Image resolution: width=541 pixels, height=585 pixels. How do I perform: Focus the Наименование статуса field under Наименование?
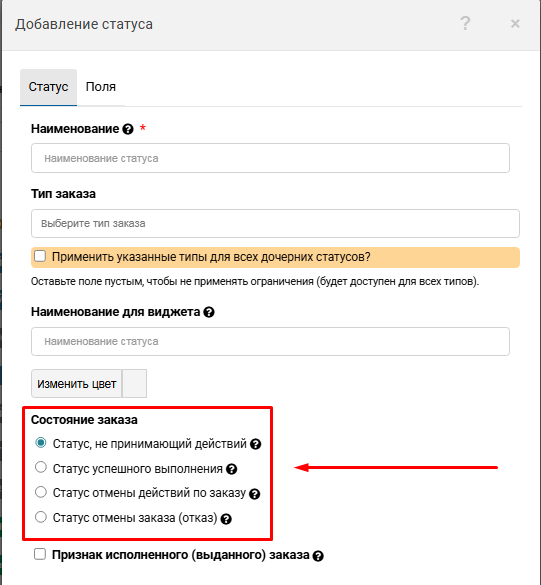[x=270, y=158]
